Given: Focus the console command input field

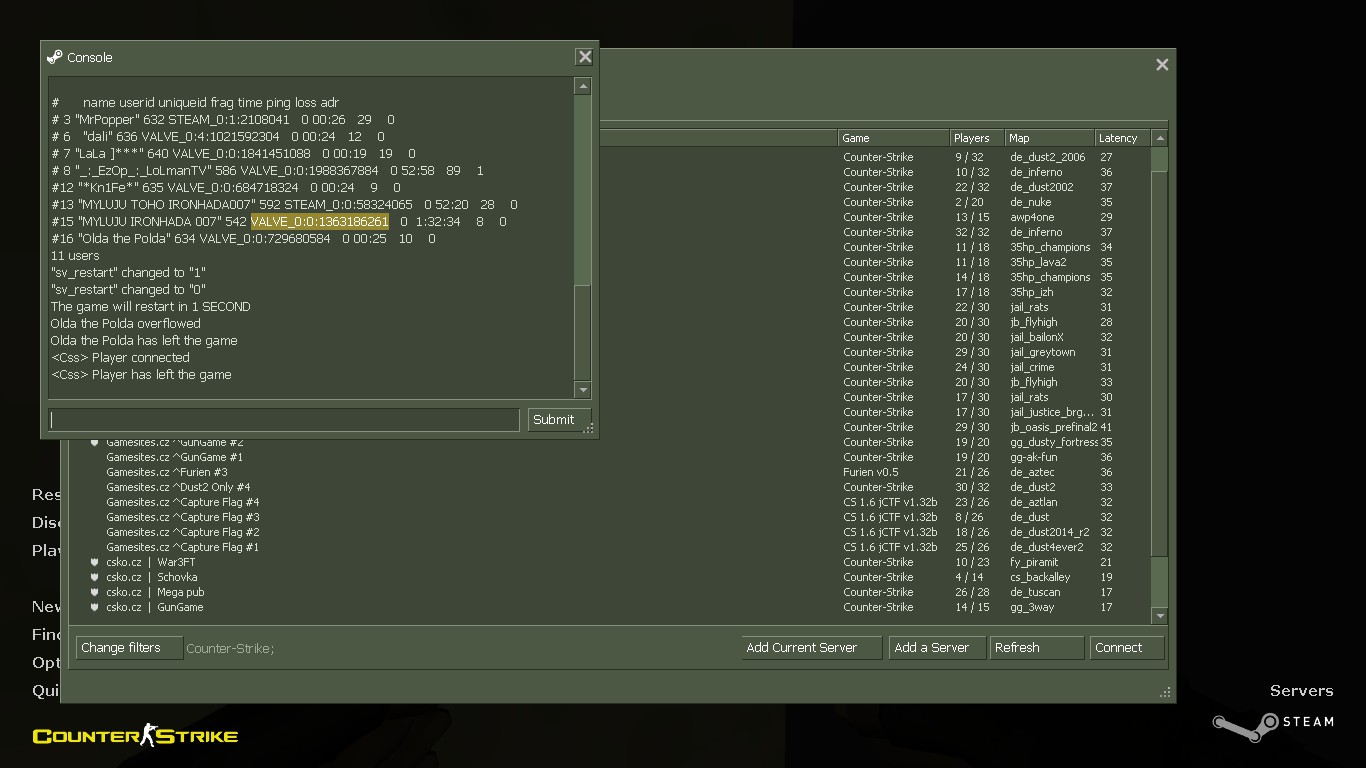Looking at the screenshot, I should tap(284, 420).
